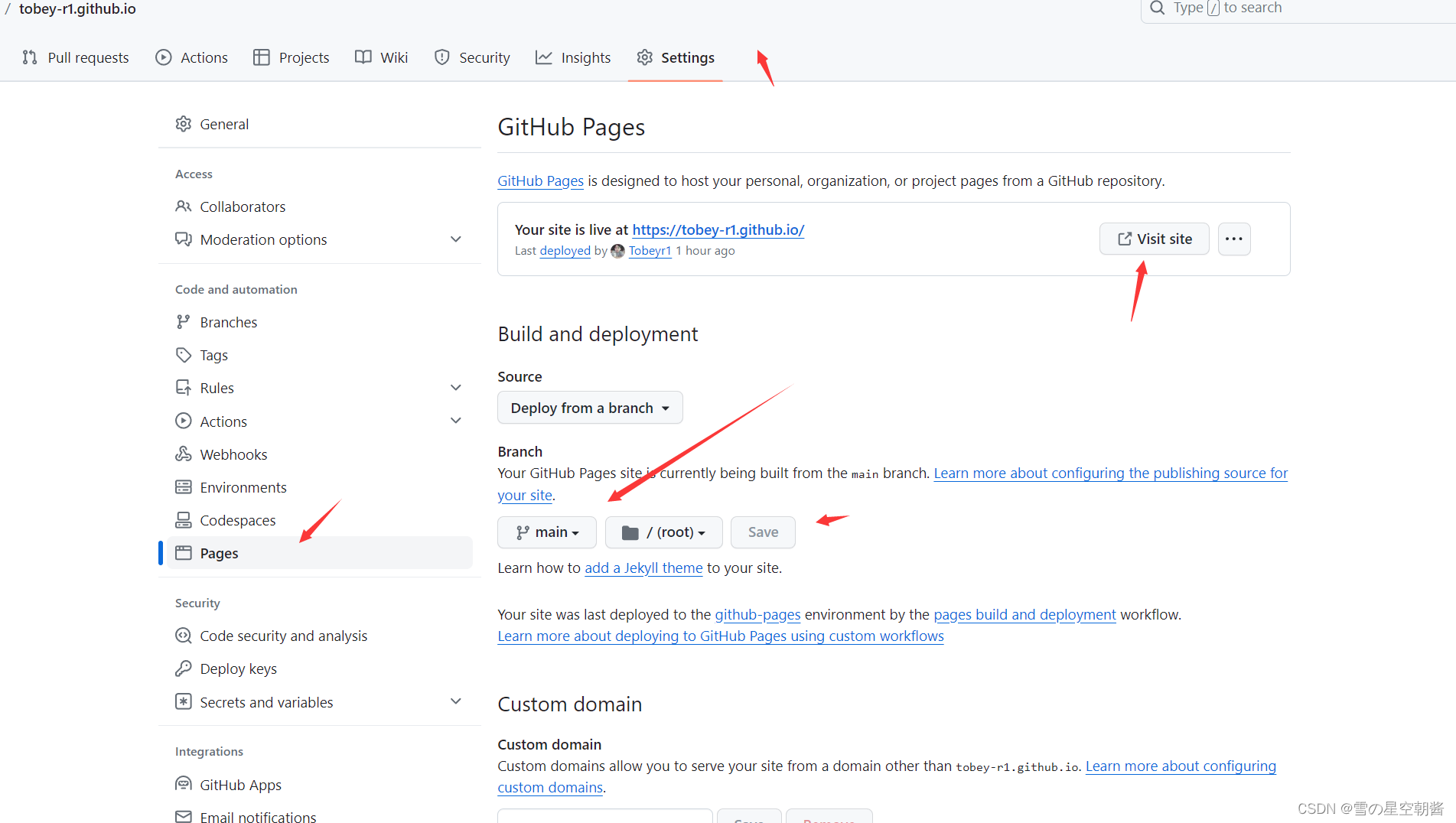Click the Moderation options comment icon

click(184, 239)
